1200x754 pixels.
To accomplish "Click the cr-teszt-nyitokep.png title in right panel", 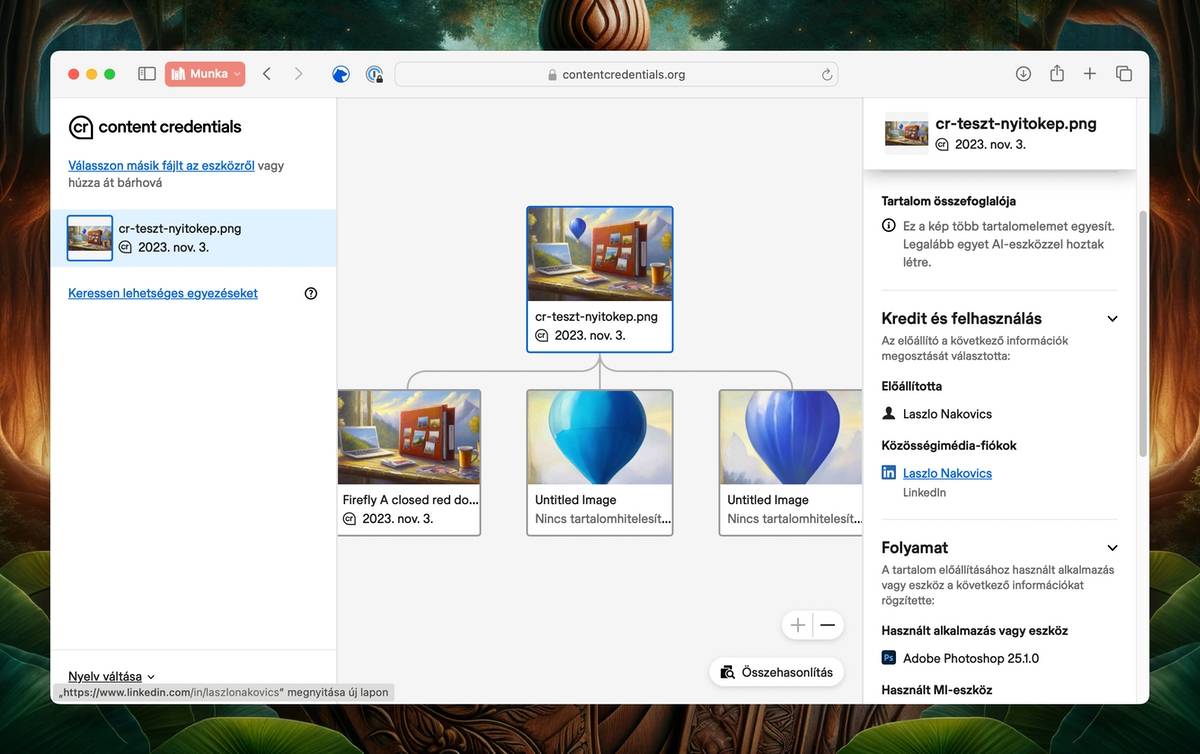I will click(1016, 124).
